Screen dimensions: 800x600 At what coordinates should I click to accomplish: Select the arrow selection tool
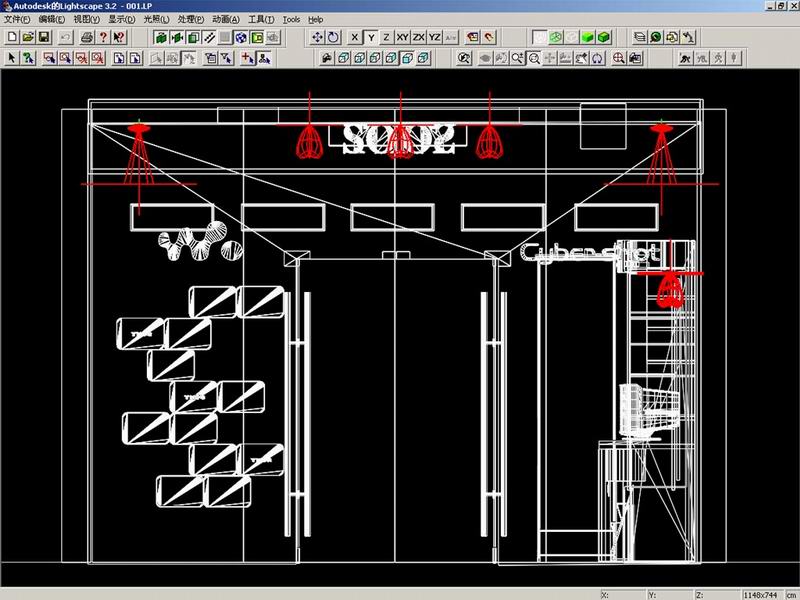pyautogui.click(x=11, y=58)
